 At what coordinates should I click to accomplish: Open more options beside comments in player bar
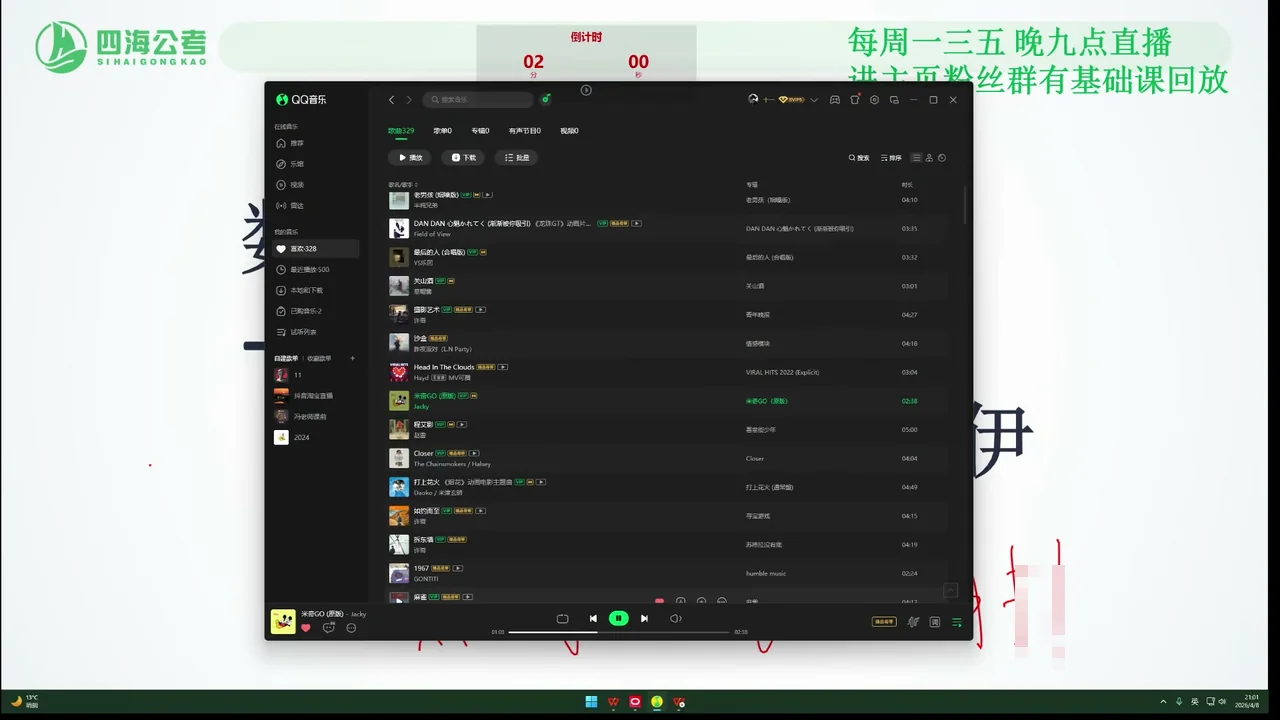coord(351,628)
